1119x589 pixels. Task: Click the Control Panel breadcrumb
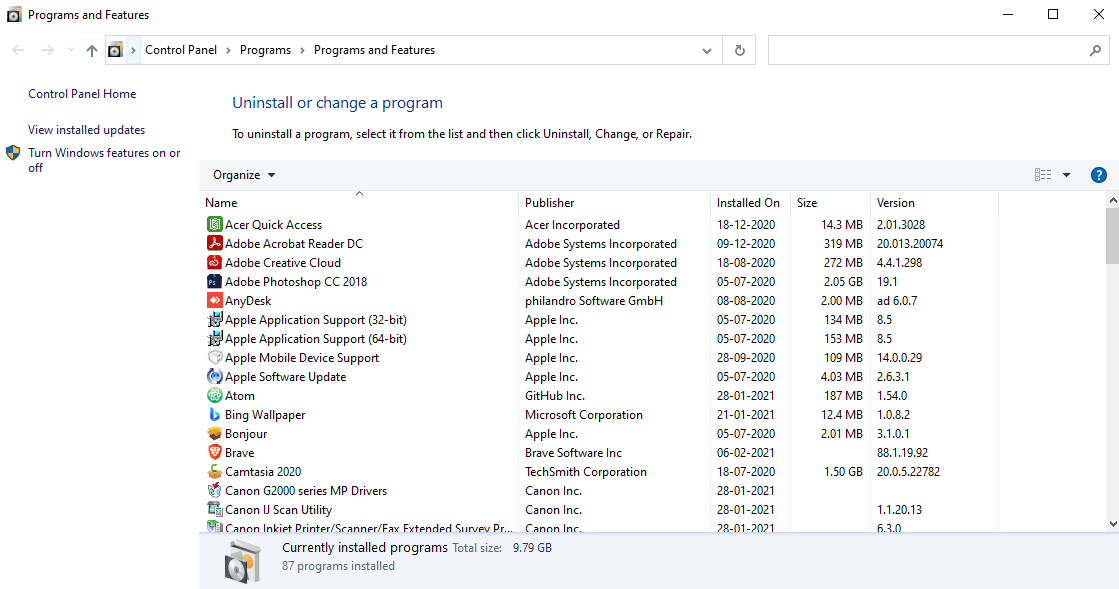(181, 50)
